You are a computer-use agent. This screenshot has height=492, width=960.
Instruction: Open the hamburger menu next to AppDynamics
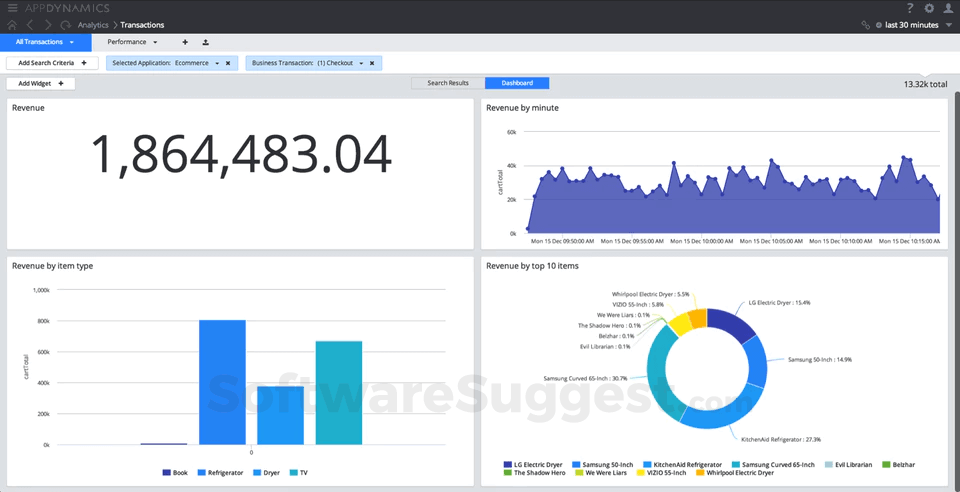(x=12, y=8)
